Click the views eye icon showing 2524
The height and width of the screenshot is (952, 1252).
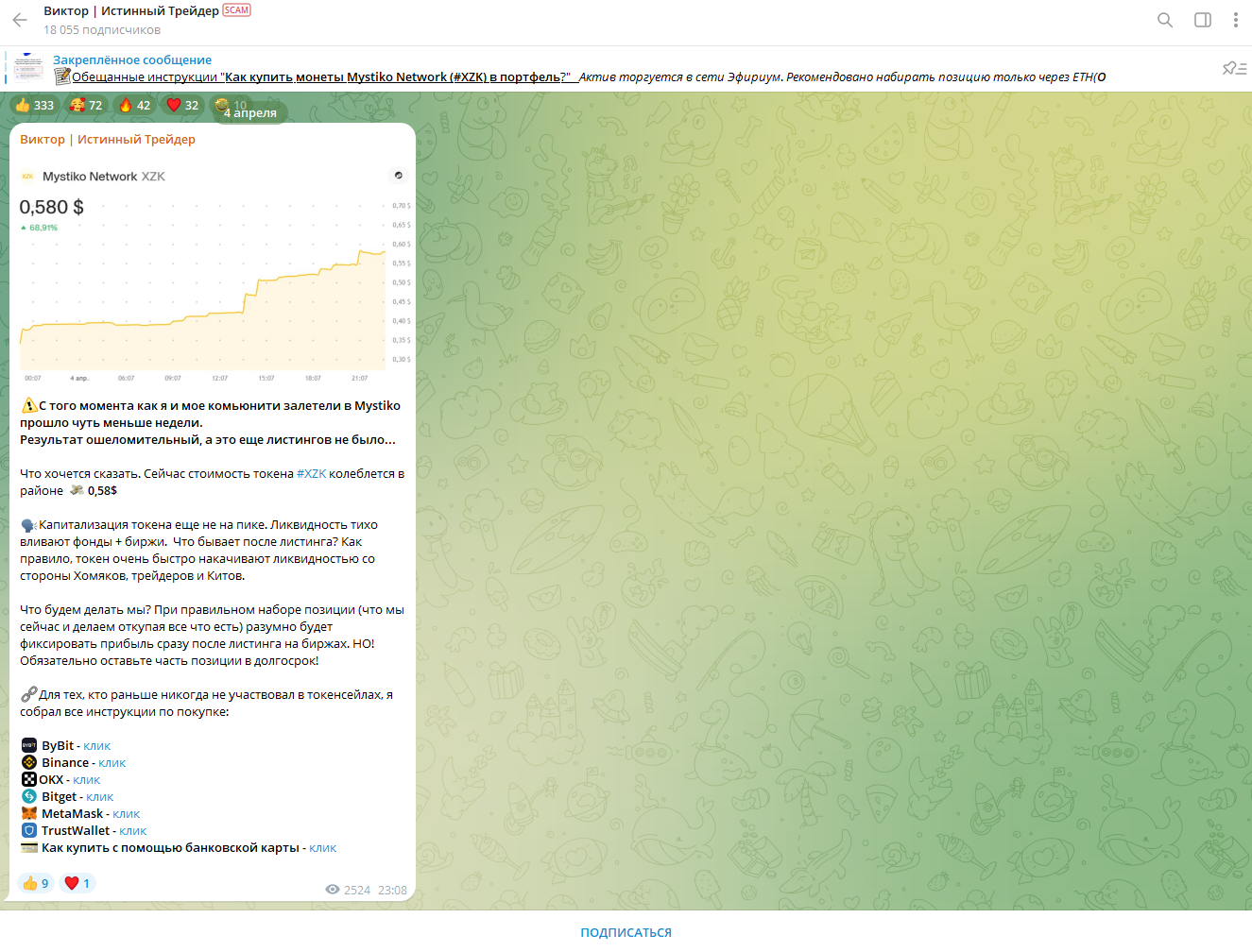(332, 890)
